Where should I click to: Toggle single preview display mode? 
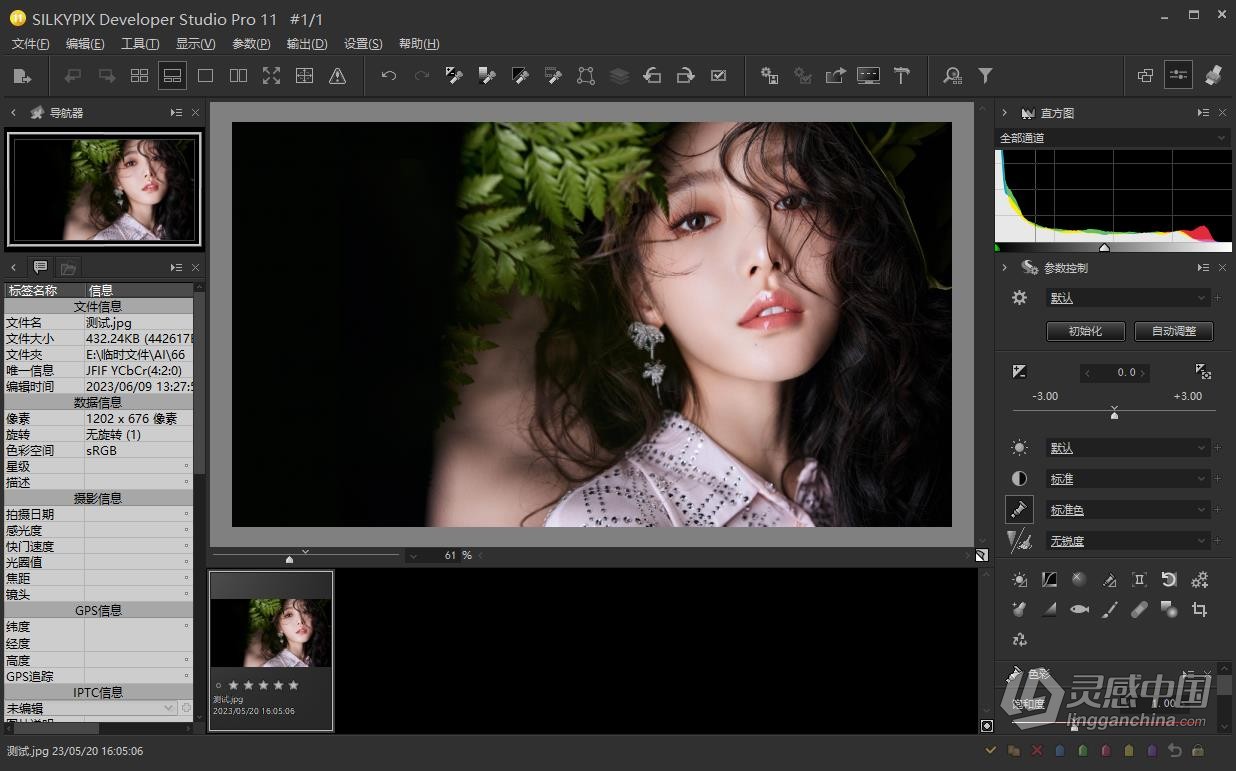[205, 75]
